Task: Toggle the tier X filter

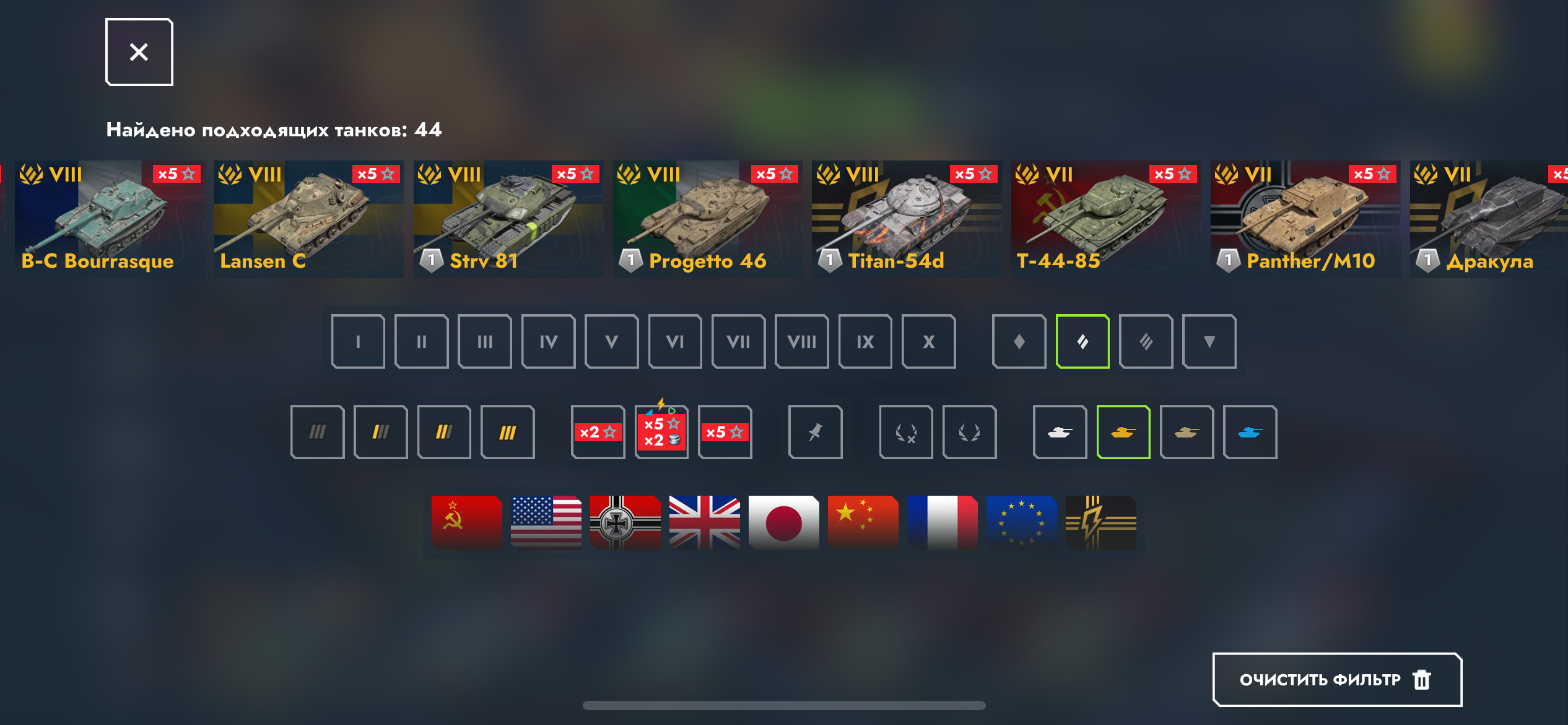Action: coord(929,341)
